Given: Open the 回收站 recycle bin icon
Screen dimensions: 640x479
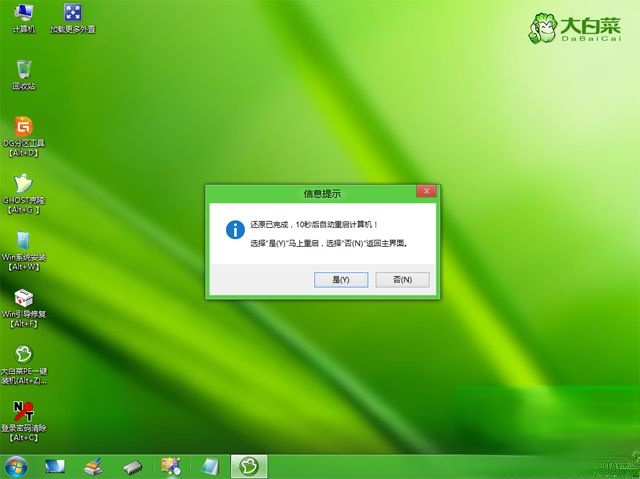Looking at the screenshot, I should 24,75.
